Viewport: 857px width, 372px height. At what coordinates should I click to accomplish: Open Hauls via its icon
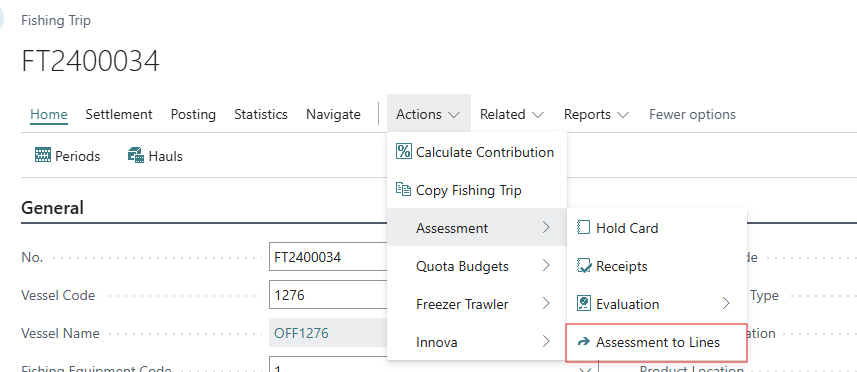[136, 156]
